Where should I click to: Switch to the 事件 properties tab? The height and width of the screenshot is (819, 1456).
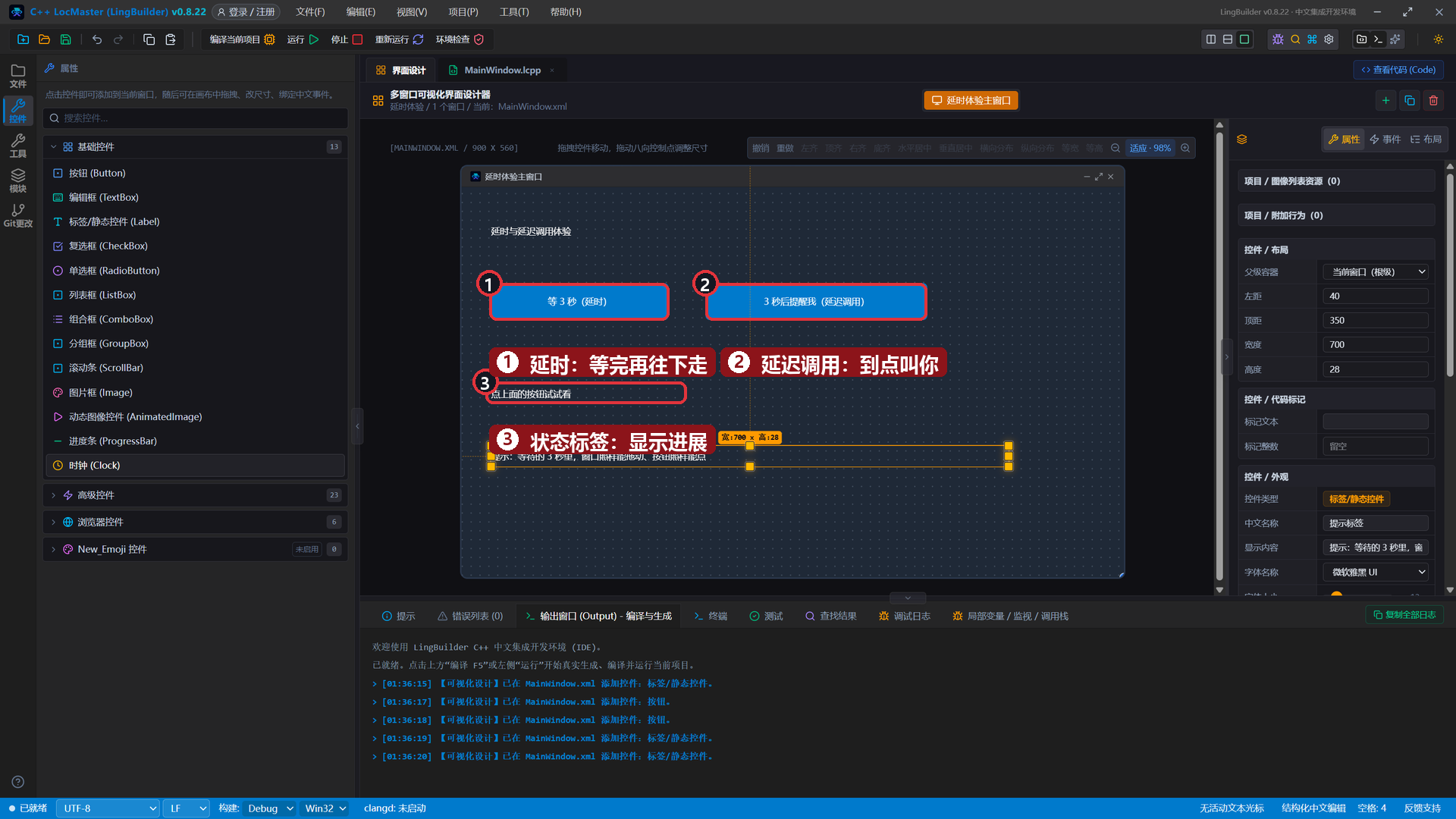(x=1385, y=140)
